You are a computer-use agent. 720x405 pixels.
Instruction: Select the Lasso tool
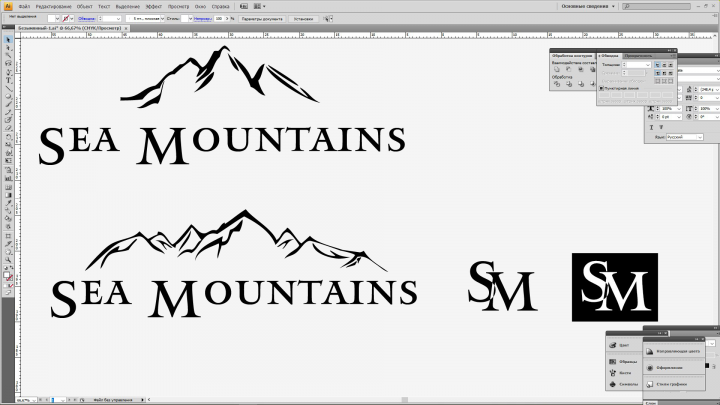click(8, 63)
